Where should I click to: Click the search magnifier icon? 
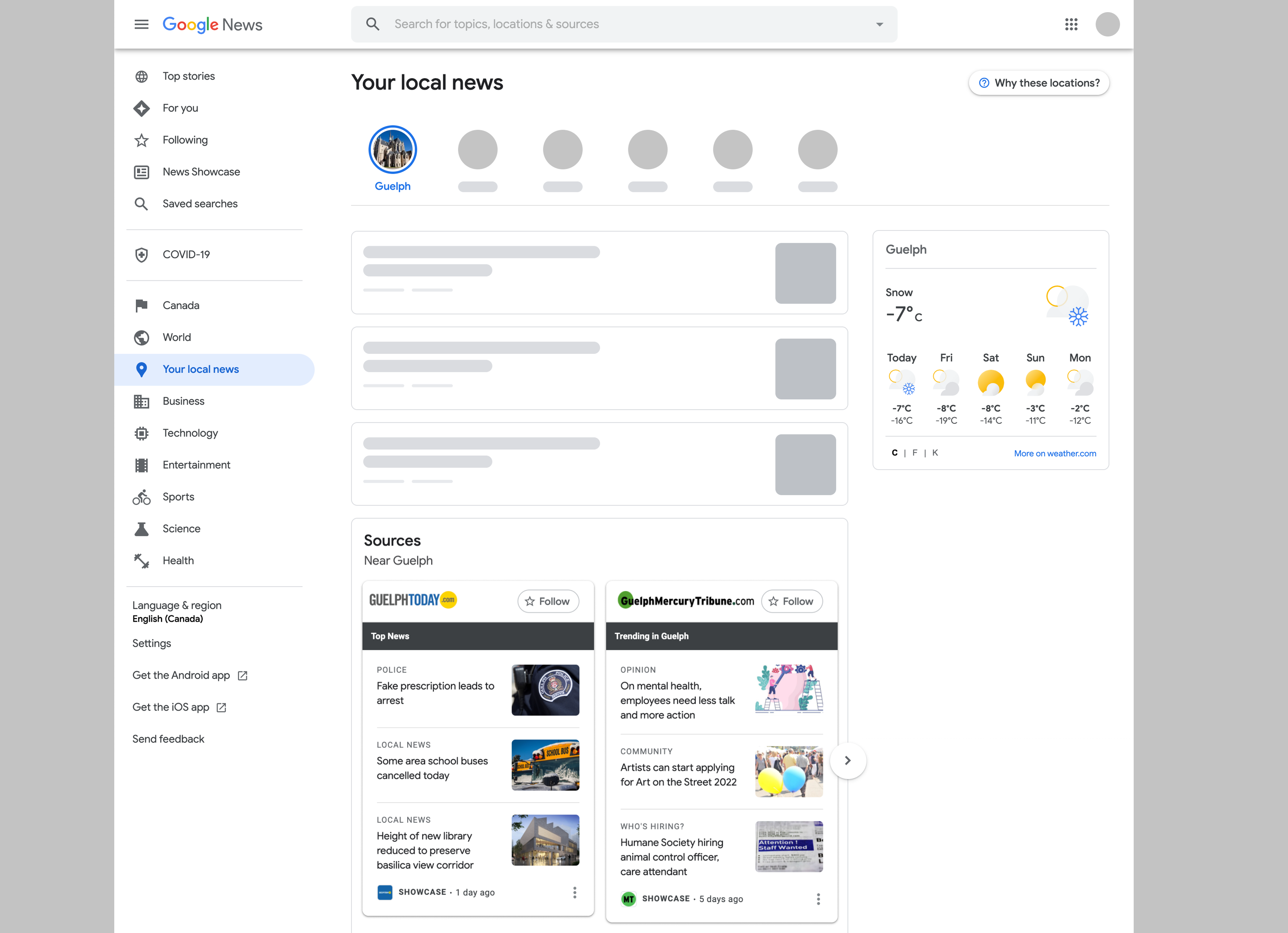(373, 24)
